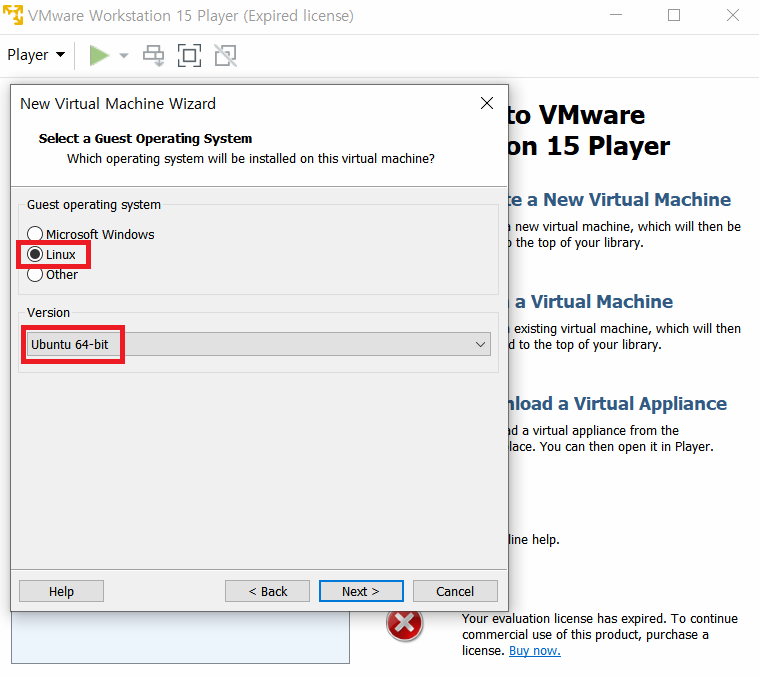Image resolution: width=759 pixels, height=678 pixels.
Task: Follow the Buy now link
Action: coord(534,651)
